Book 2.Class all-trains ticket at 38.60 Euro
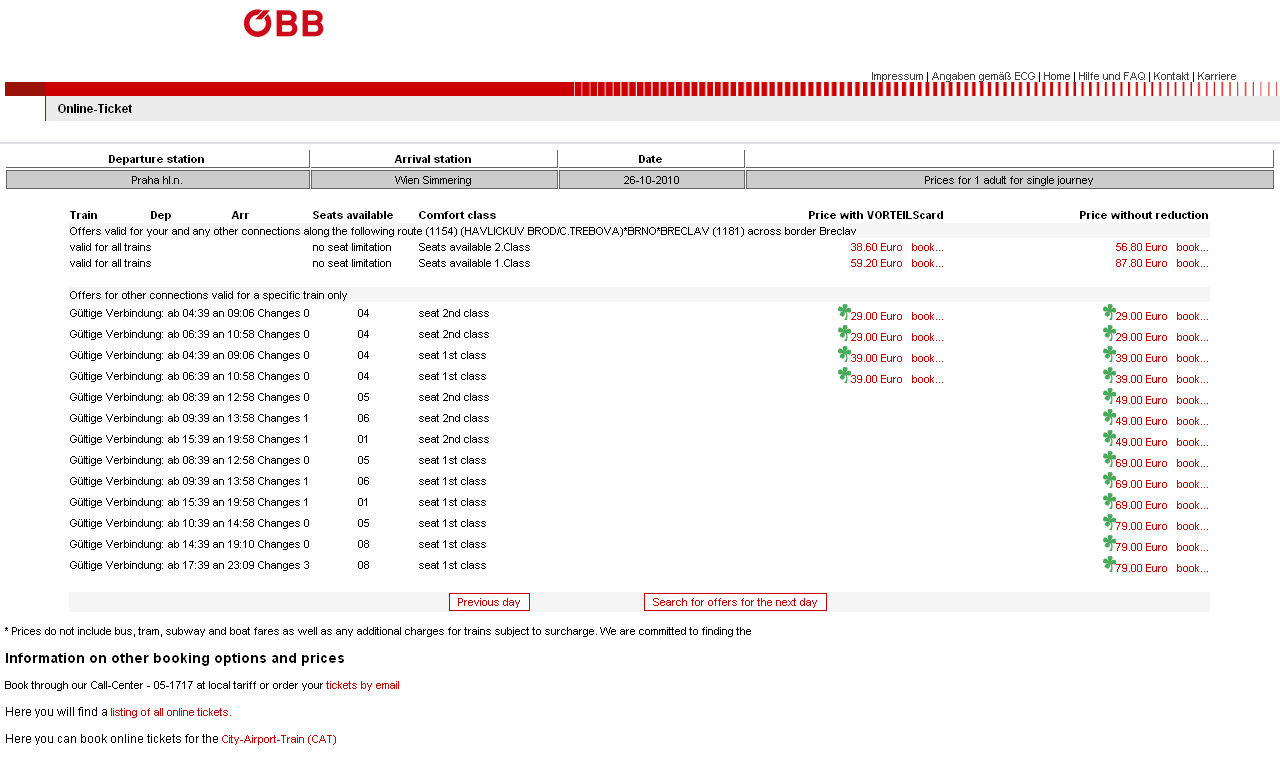The width and height of the screenshot is (1280, 776). point(927,247)
